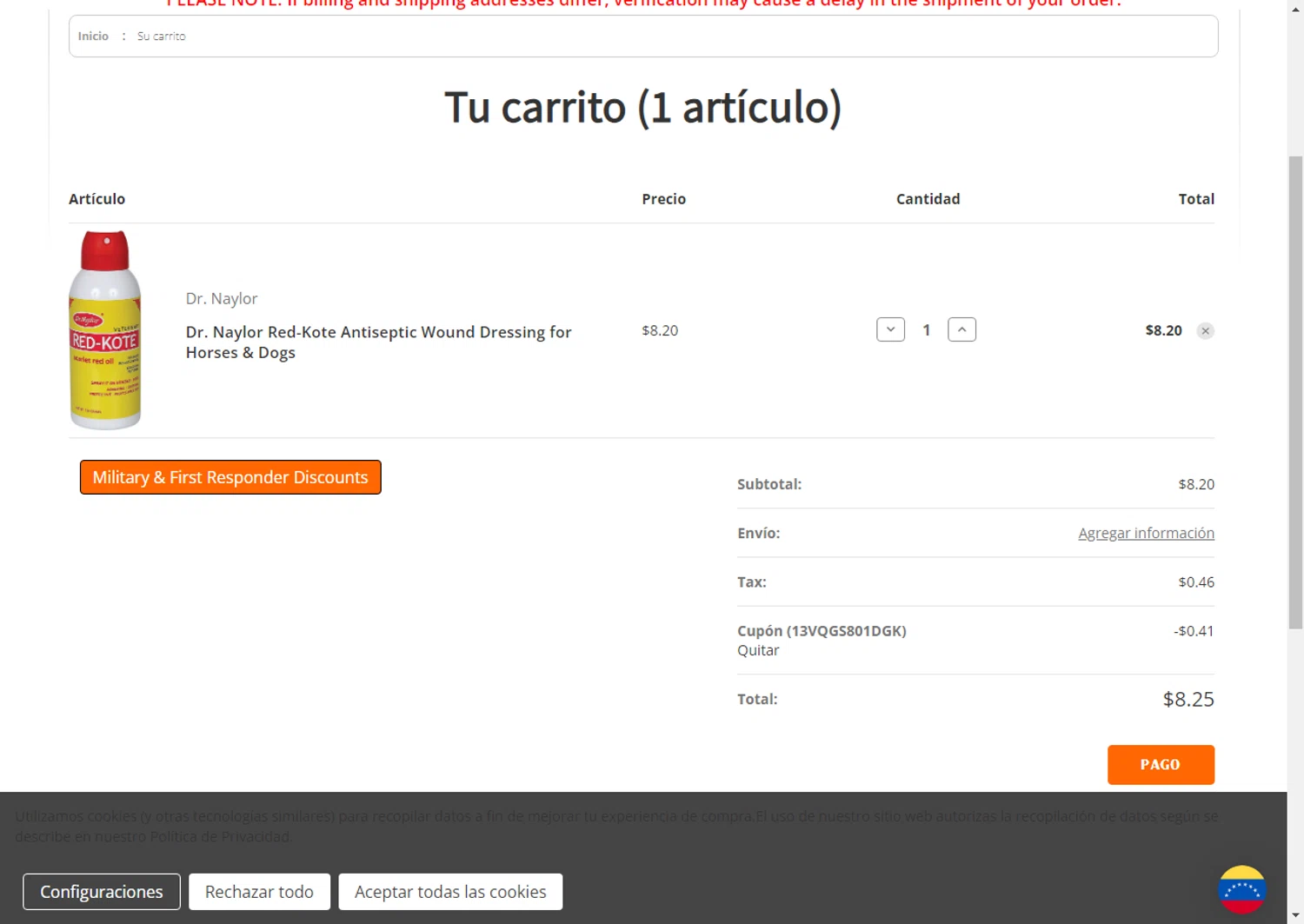
Task: Click the Tax value $0.46
Action: pos(1196,582)
